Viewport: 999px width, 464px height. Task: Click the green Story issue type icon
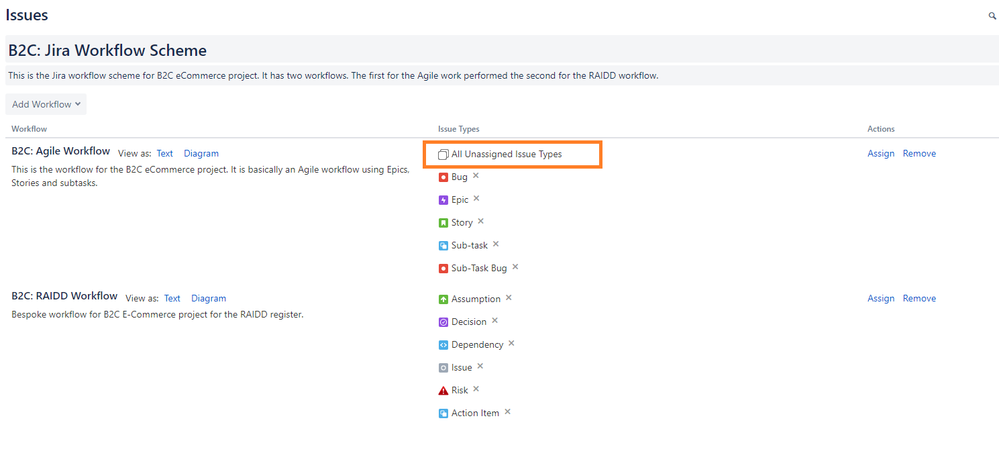443,223
